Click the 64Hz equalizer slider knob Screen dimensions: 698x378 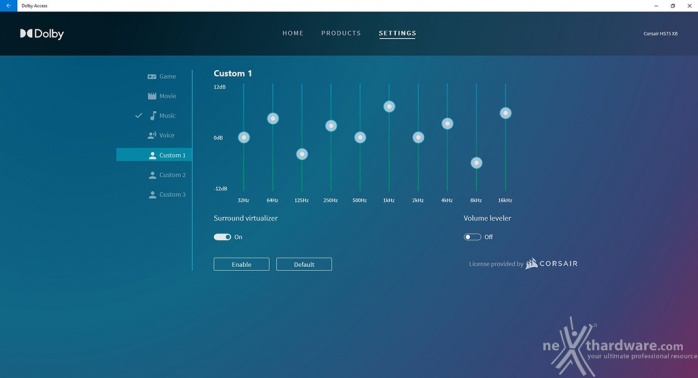pos(273,118)
